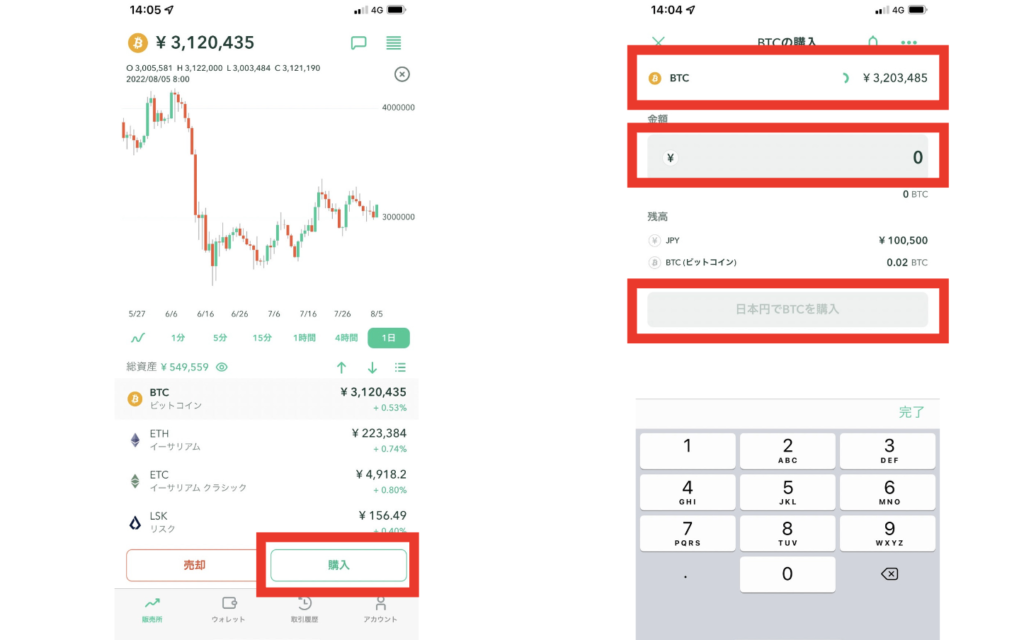The image size is (1024, 640).
Task: Open the coin list view icon
Action: pos(401,367)
